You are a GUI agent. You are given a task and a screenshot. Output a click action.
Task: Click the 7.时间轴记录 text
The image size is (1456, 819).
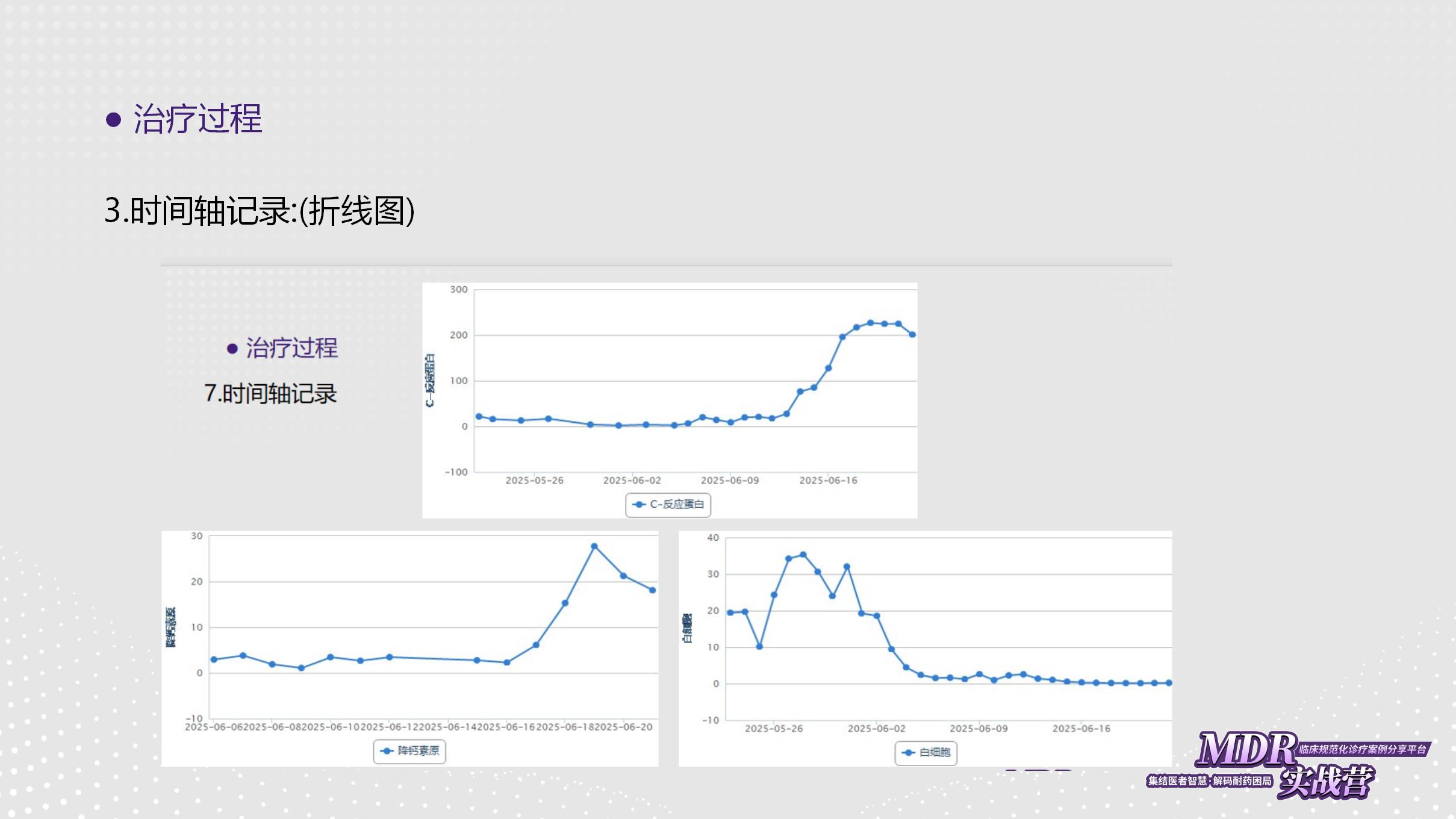[270, 394]
